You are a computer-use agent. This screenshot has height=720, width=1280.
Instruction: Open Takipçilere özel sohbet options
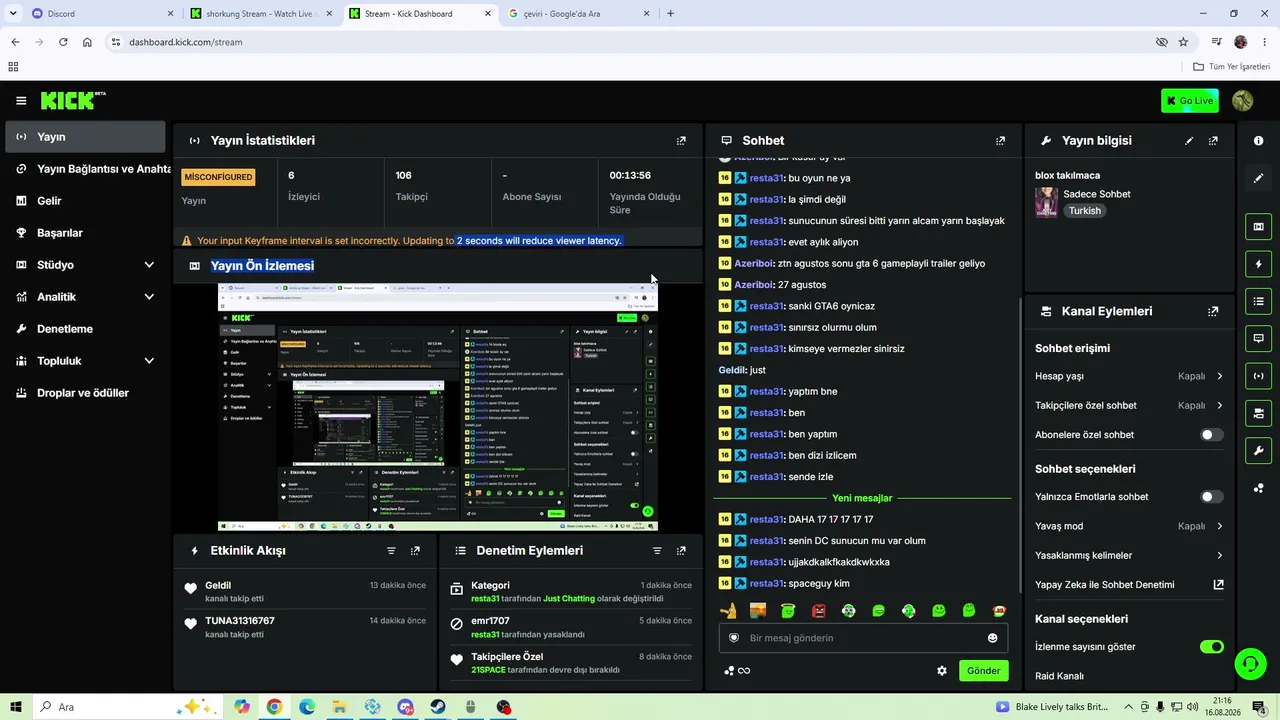coord(1129,406)
